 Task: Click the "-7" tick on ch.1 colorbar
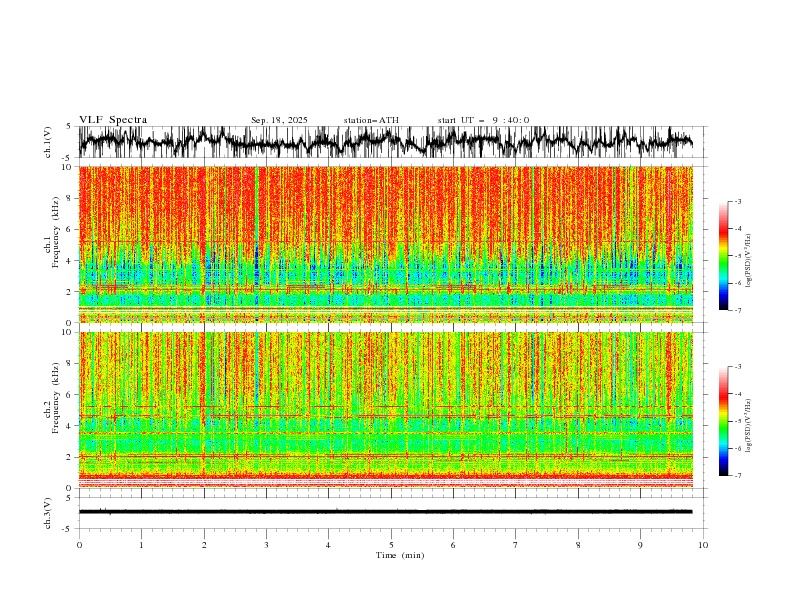738,311
